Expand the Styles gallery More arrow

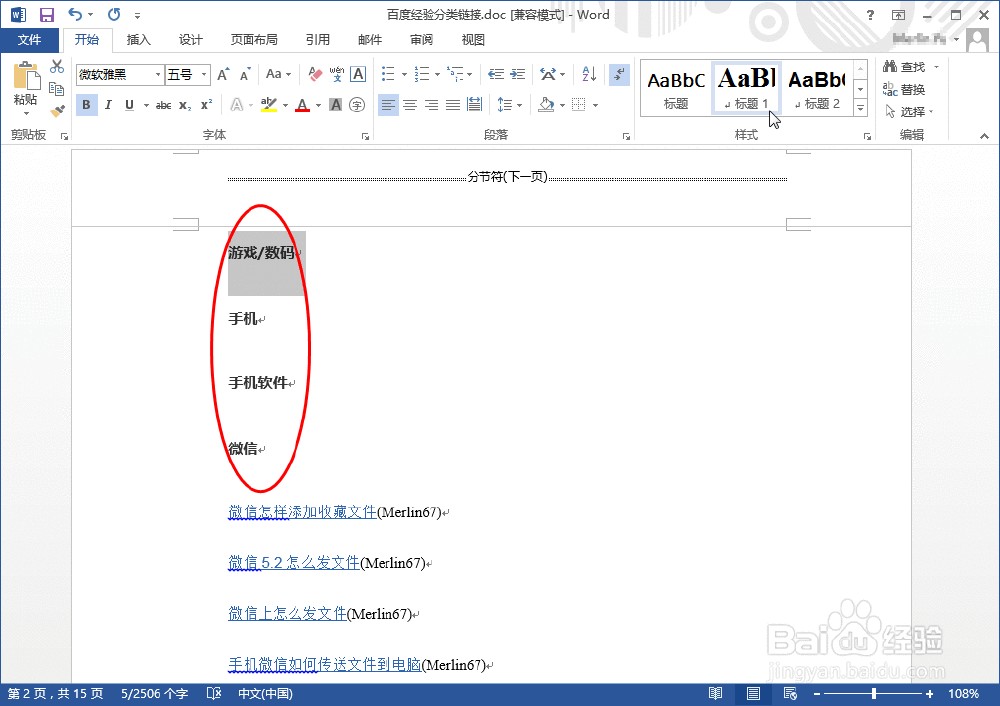860,108
